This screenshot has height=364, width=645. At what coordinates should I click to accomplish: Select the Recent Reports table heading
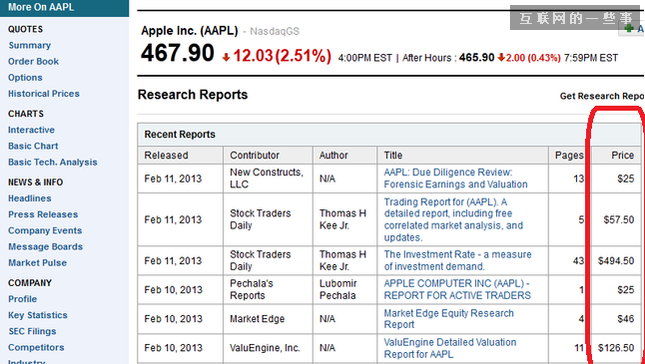(x=180, y=134)
